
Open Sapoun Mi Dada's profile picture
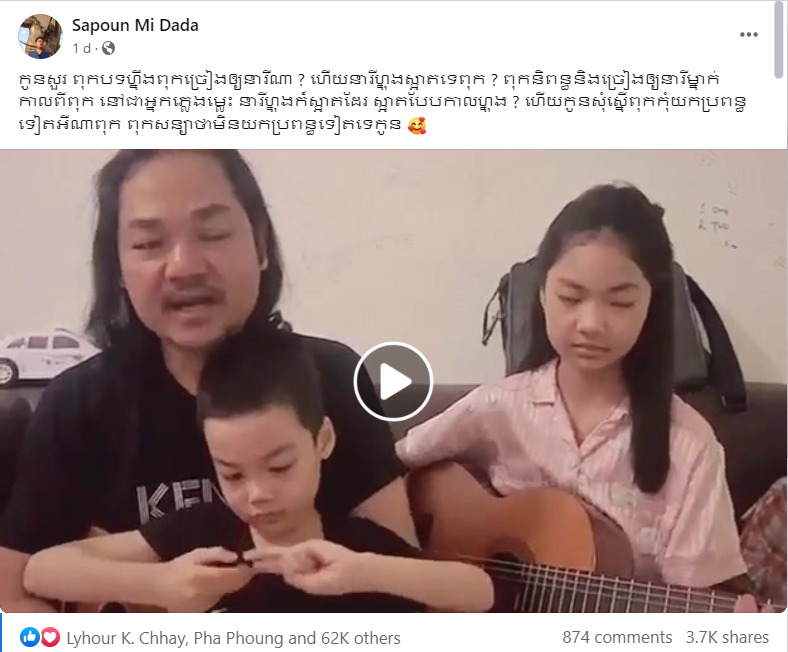click(40, 36)
